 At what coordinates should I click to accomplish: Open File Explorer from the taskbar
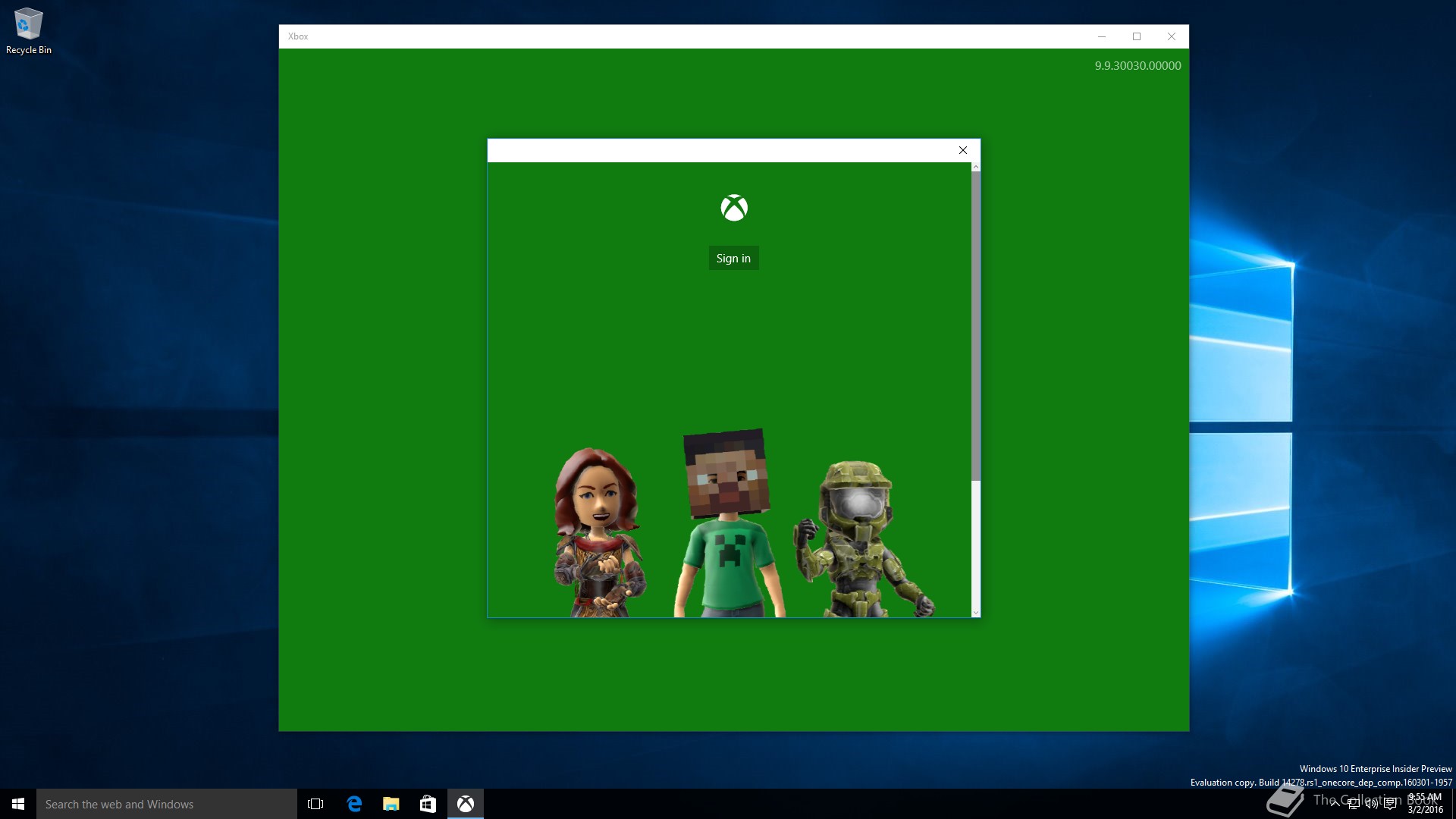pos(391,804)
